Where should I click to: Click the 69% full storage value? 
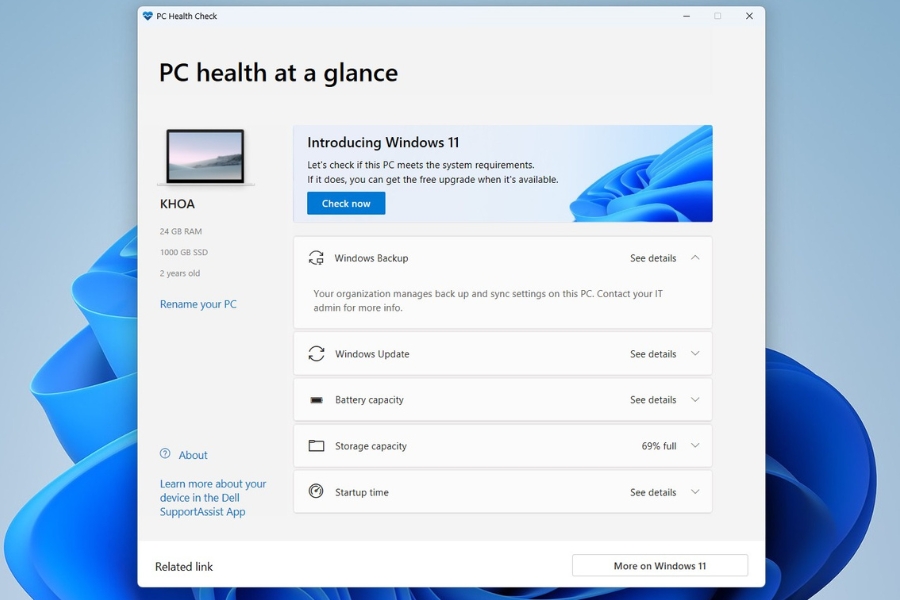tap(659, 446)
